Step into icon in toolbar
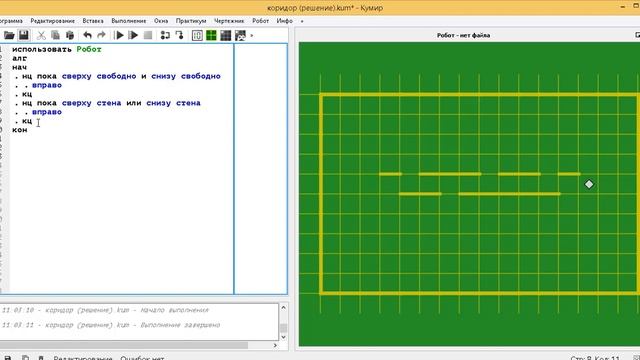The width and height of the screenshot is (640, 360). [179, 36]
